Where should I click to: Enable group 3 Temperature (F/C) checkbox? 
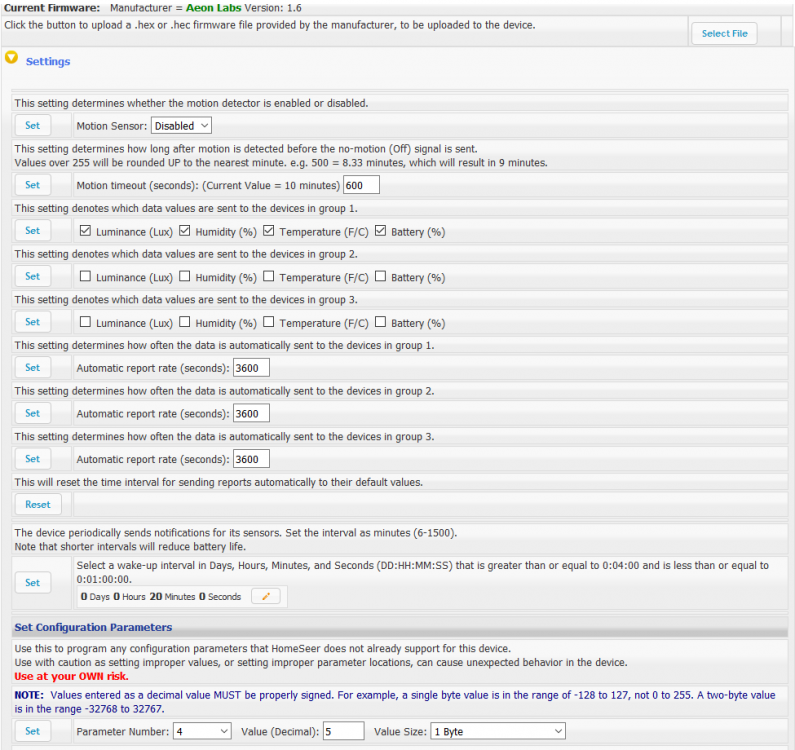269,322
